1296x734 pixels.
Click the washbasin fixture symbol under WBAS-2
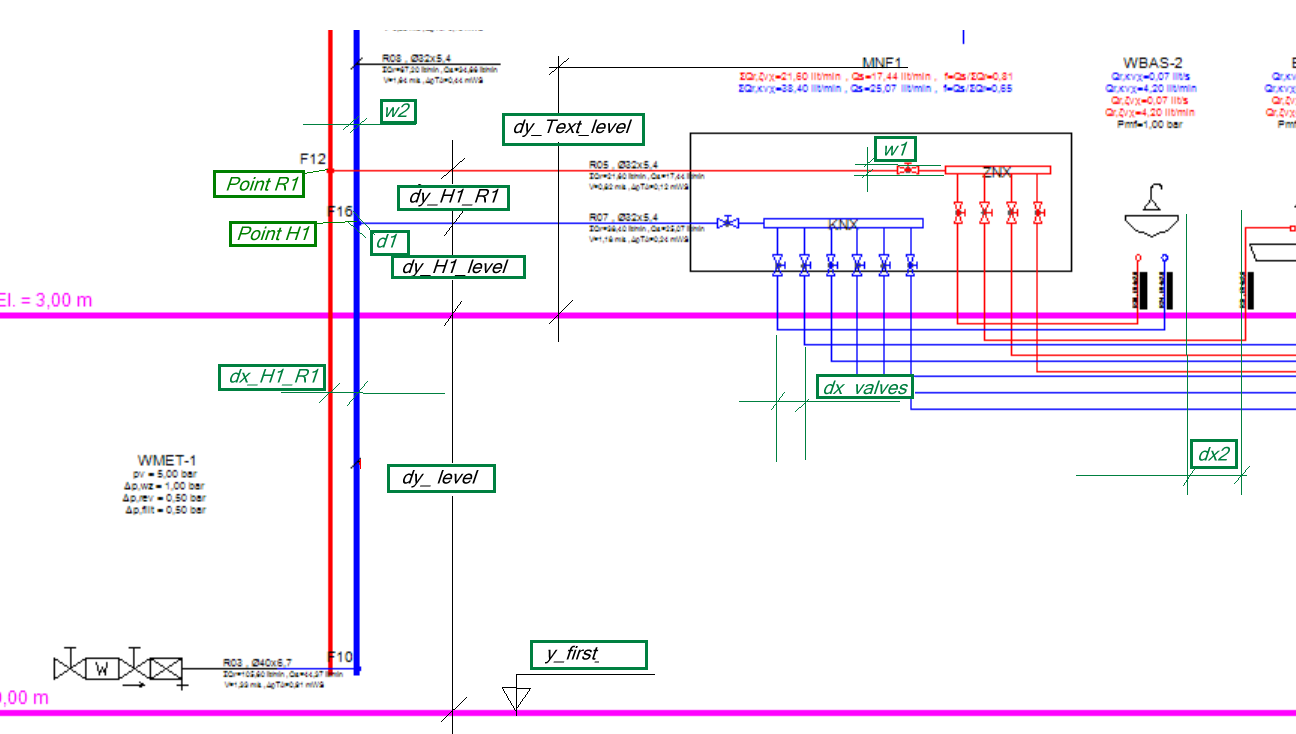[1153, 213]
